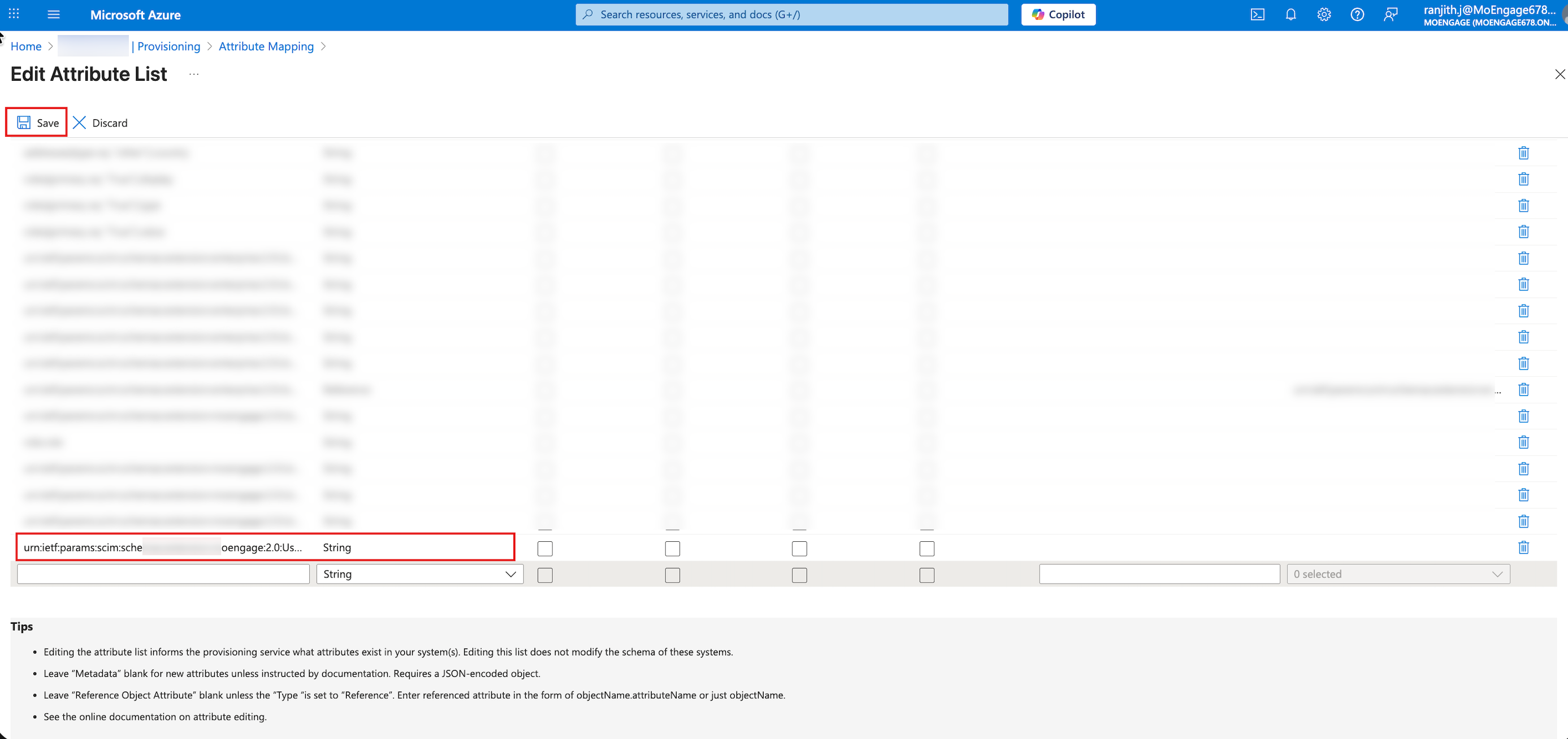Go to Attribute Mapping breadcrumb

point(266,46)
